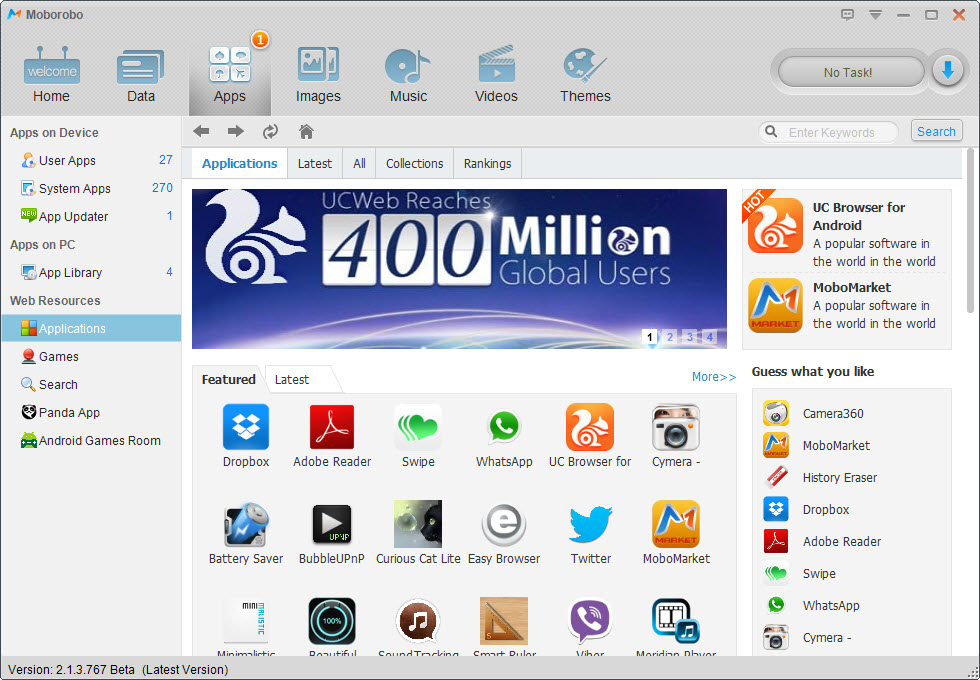This screenshot has width=980, height=680.
Task: Open the download manager arrow button
Action: (x=947, y=71)
